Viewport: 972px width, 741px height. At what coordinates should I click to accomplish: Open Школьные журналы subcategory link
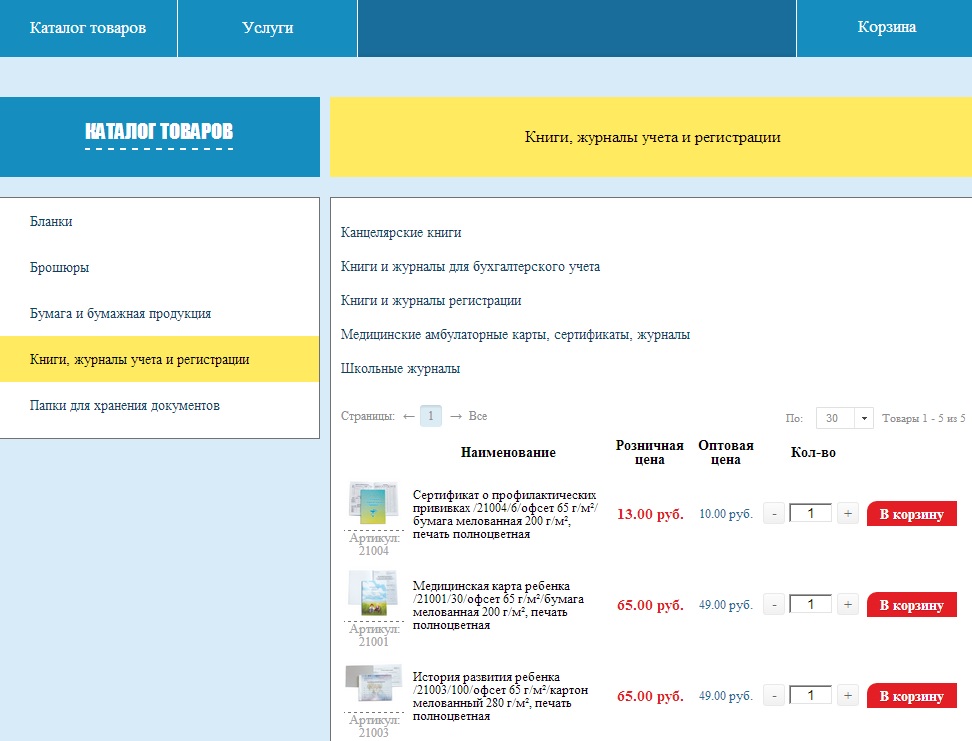point(400,368)
